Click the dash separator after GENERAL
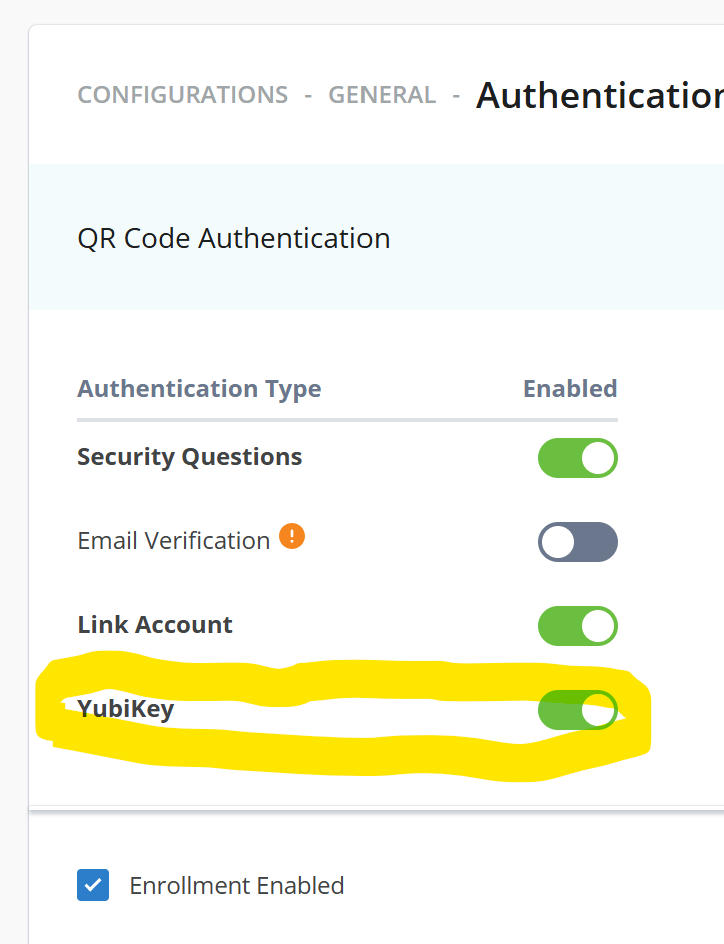This screenshot has height=944, width=724. tap(456, 95)
